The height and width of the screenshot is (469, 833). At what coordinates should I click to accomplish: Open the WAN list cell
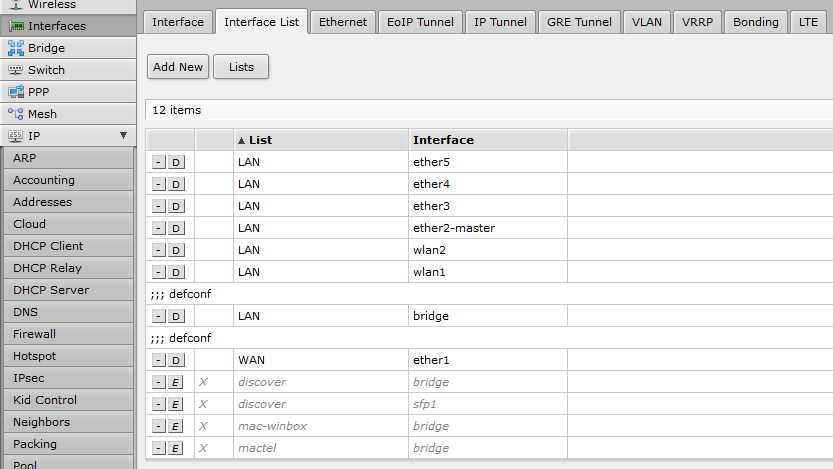321,360
